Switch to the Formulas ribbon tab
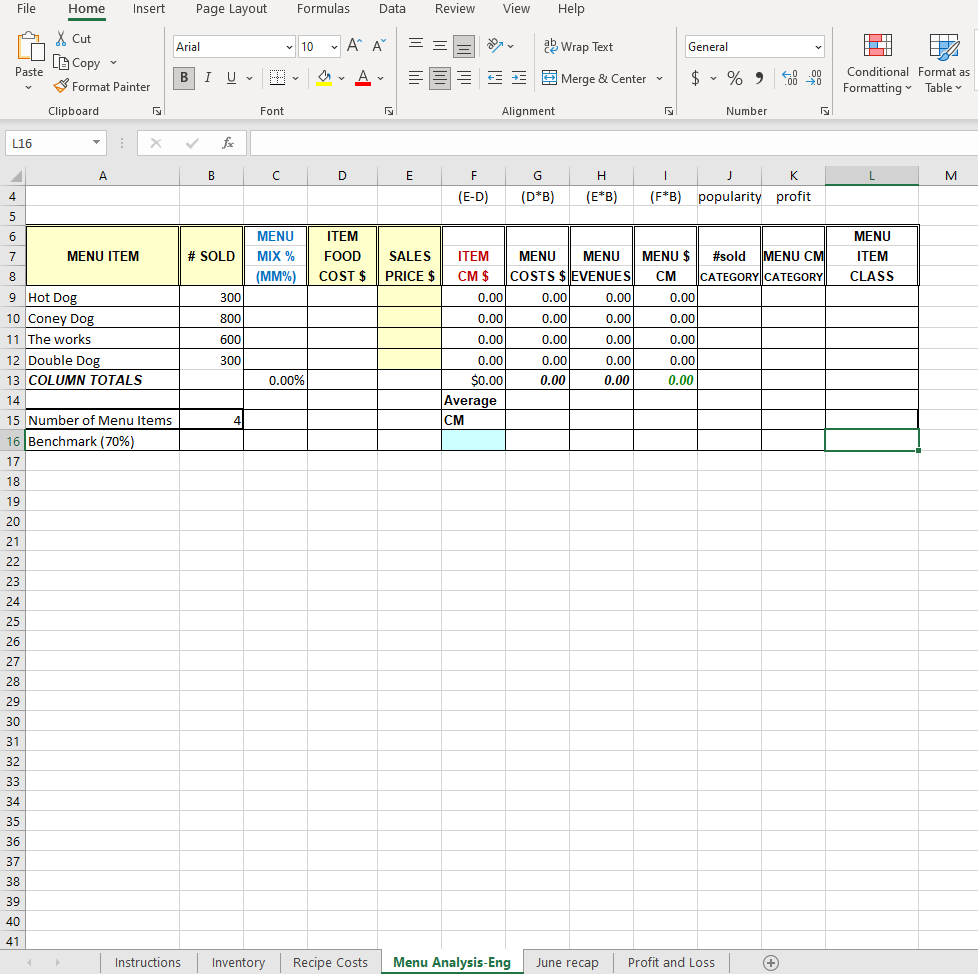978x974 pixels. click(323, 9)
